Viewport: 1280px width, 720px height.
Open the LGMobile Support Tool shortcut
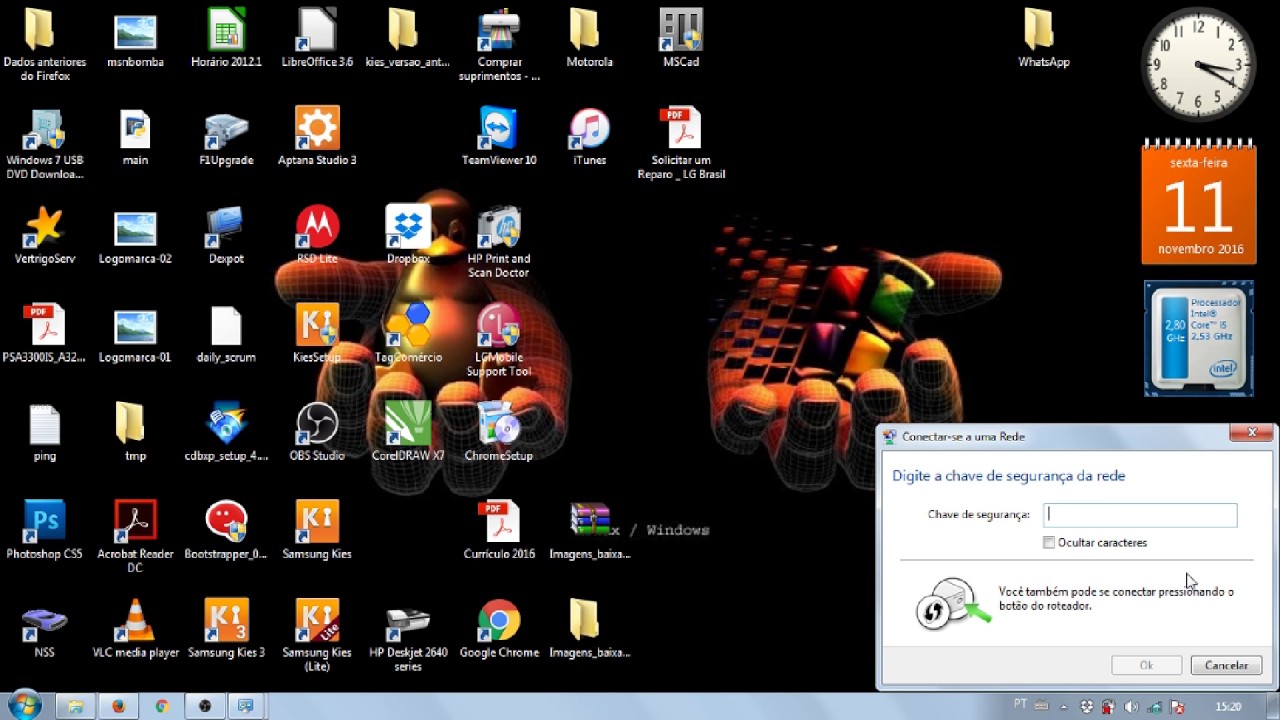pos(499,339)
